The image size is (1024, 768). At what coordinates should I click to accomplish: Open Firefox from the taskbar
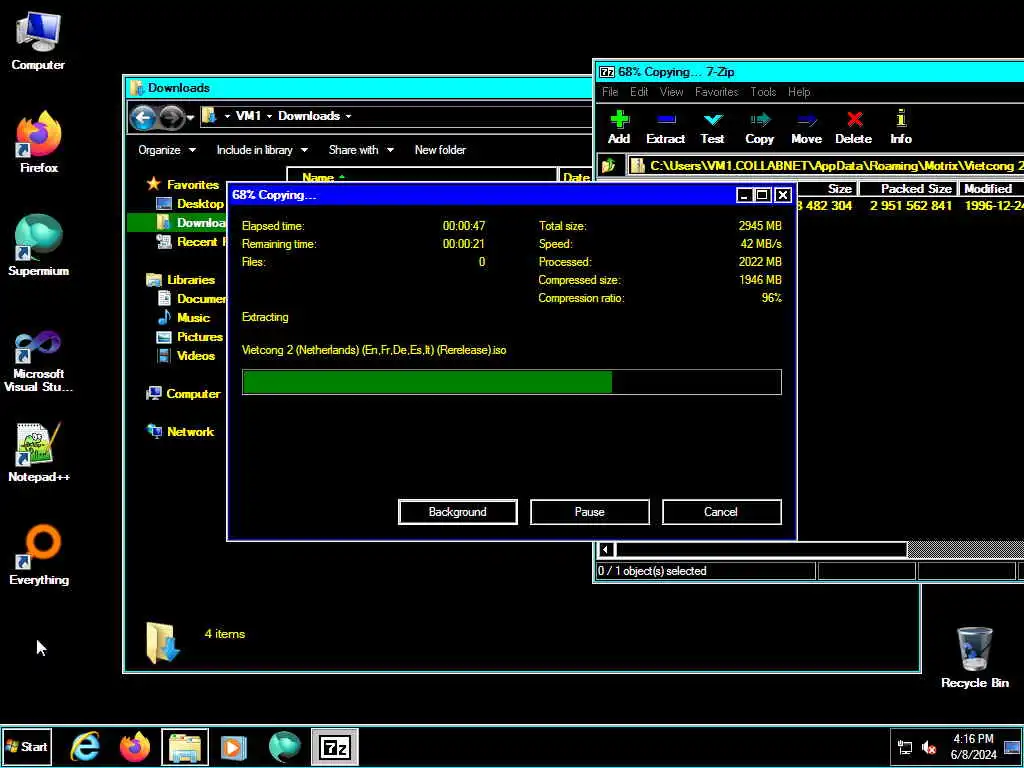tap(135, 746)
